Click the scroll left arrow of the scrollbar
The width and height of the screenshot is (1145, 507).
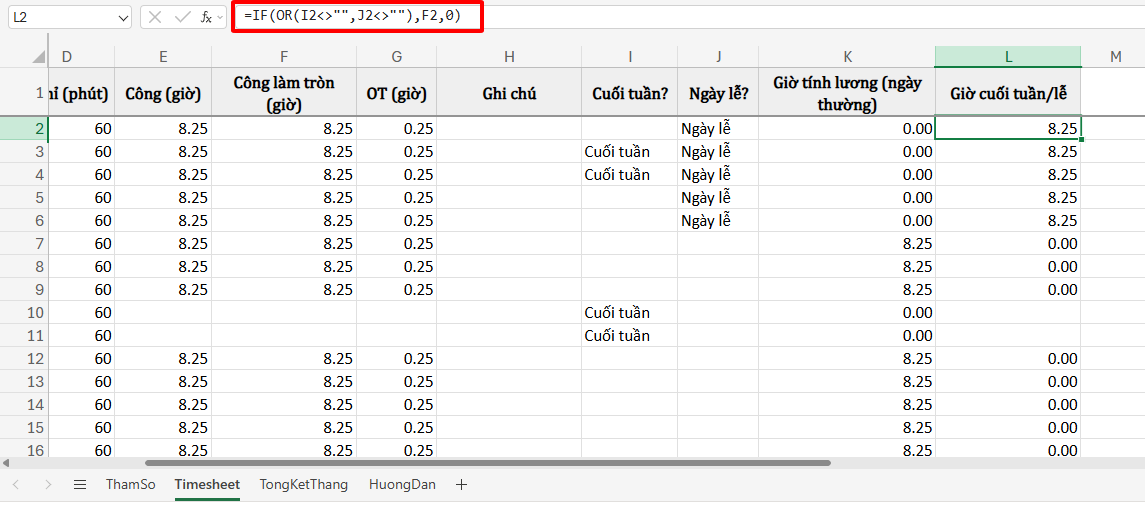tap(6, 463)
